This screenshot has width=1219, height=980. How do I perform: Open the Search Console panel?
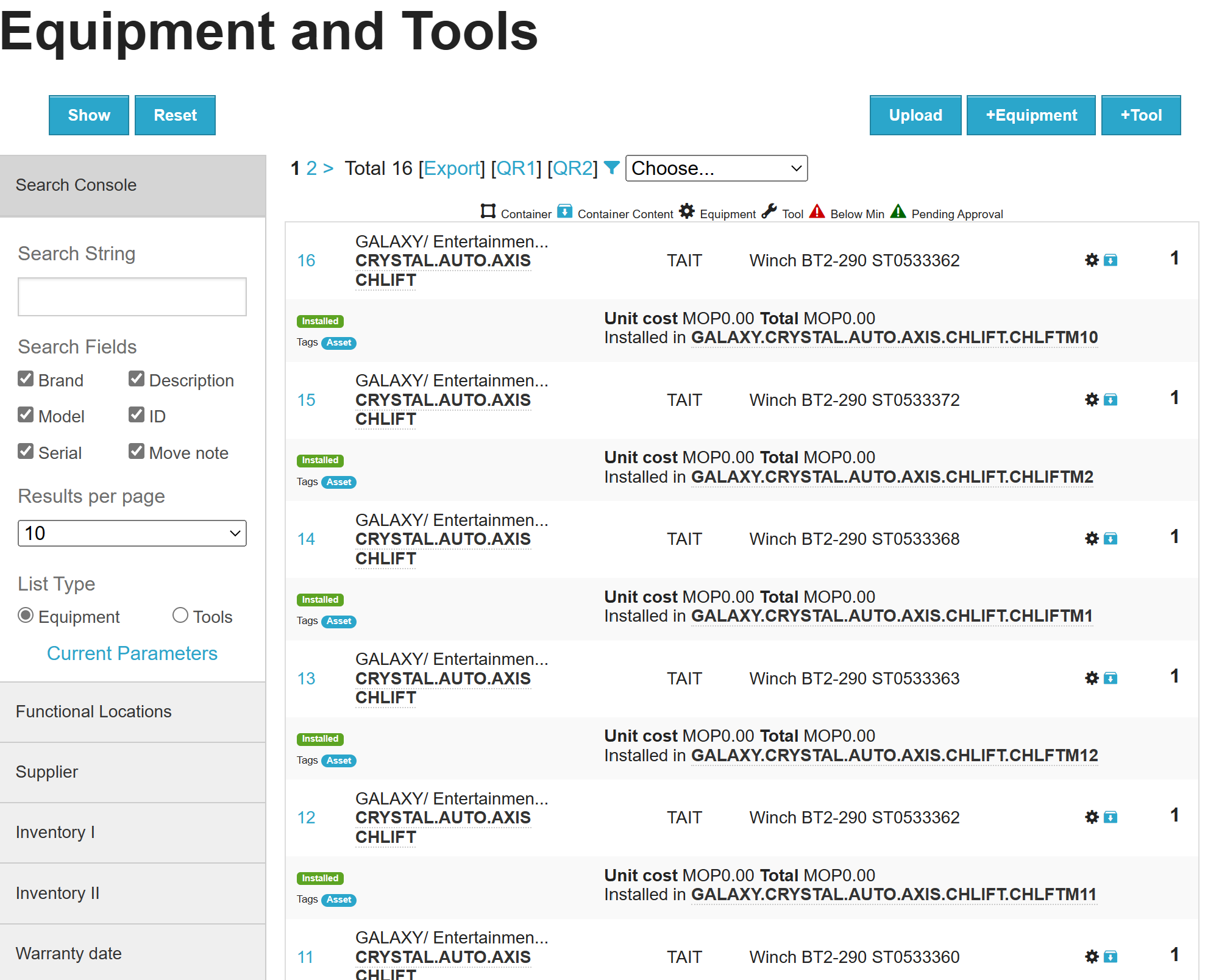[x=76, y=185]
